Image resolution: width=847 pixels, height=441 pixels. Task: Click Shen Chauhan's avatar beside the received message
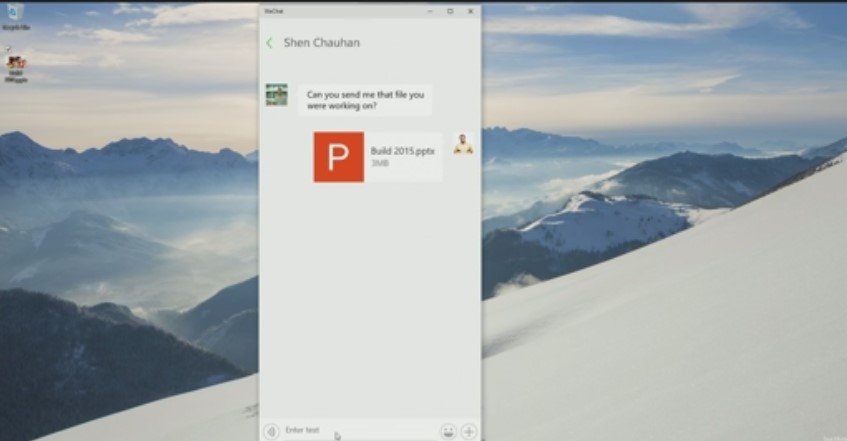[x=276, y=95]
